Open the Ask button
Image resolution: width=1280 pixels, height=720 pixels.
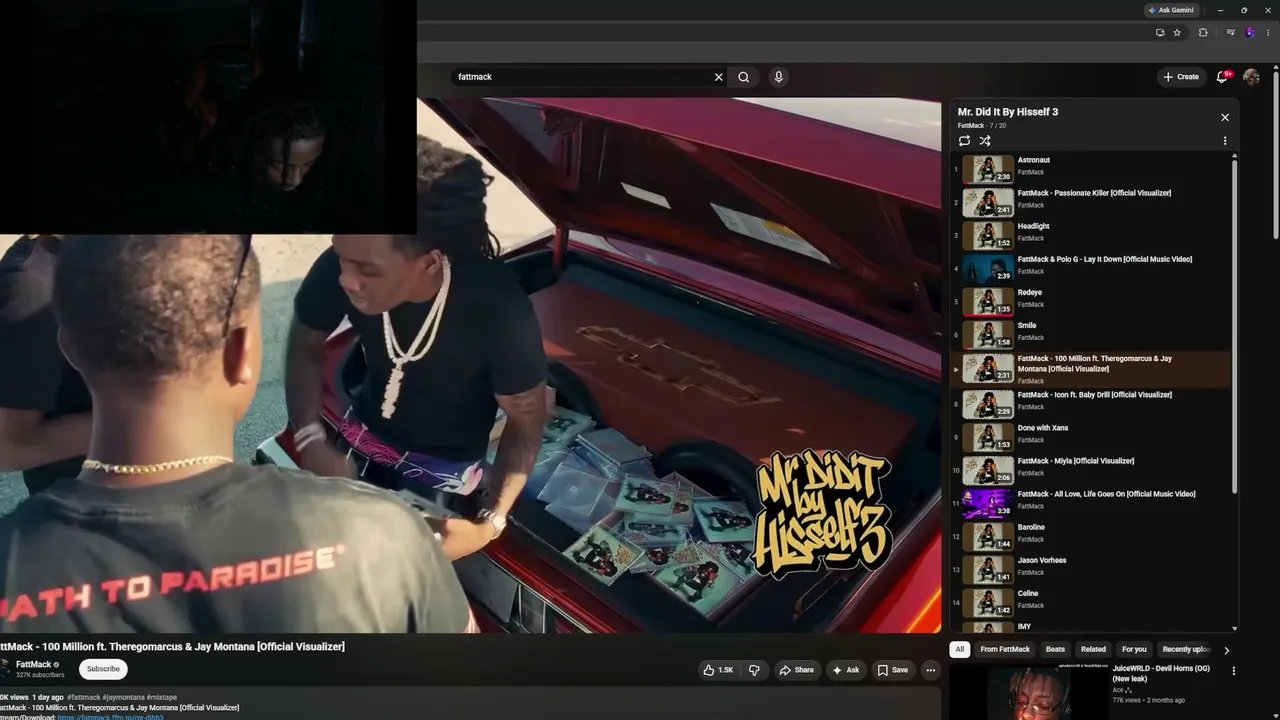point(845,670)
